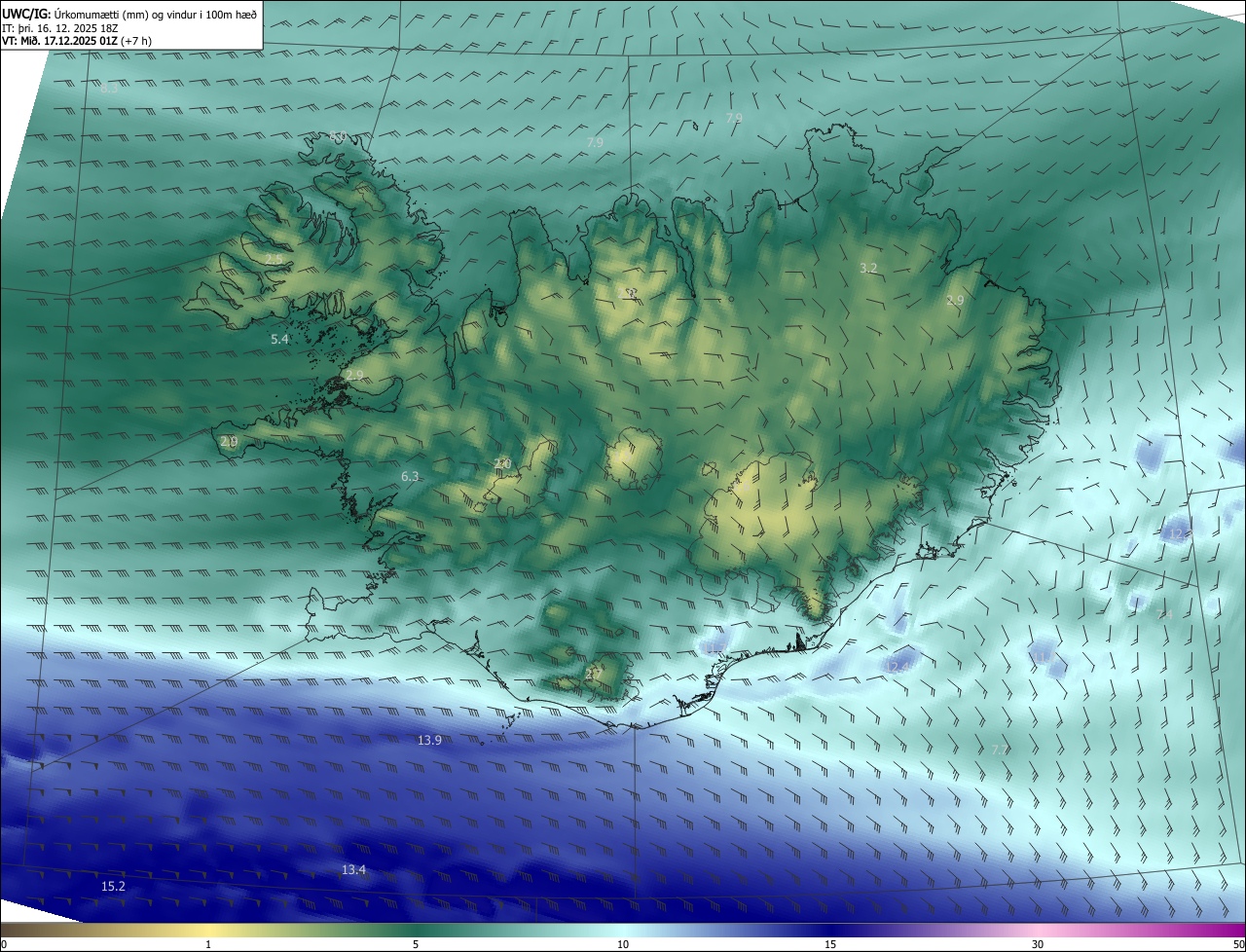Screen dimensions: 1246x952
Task: Click the 15.2 value label on the map
Action: click(113, 886)
